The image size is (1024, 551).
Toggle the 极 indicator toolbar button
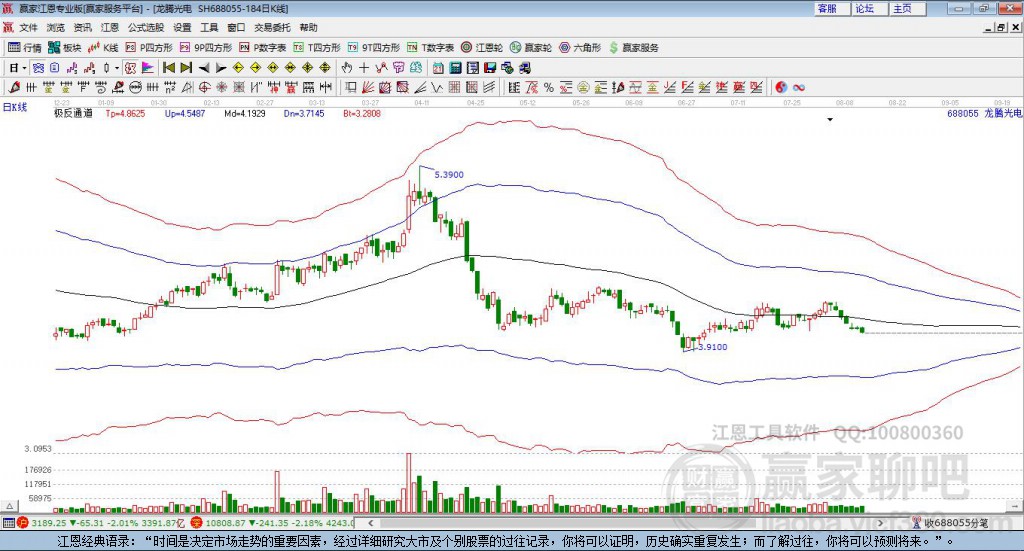tap(130, 67)
